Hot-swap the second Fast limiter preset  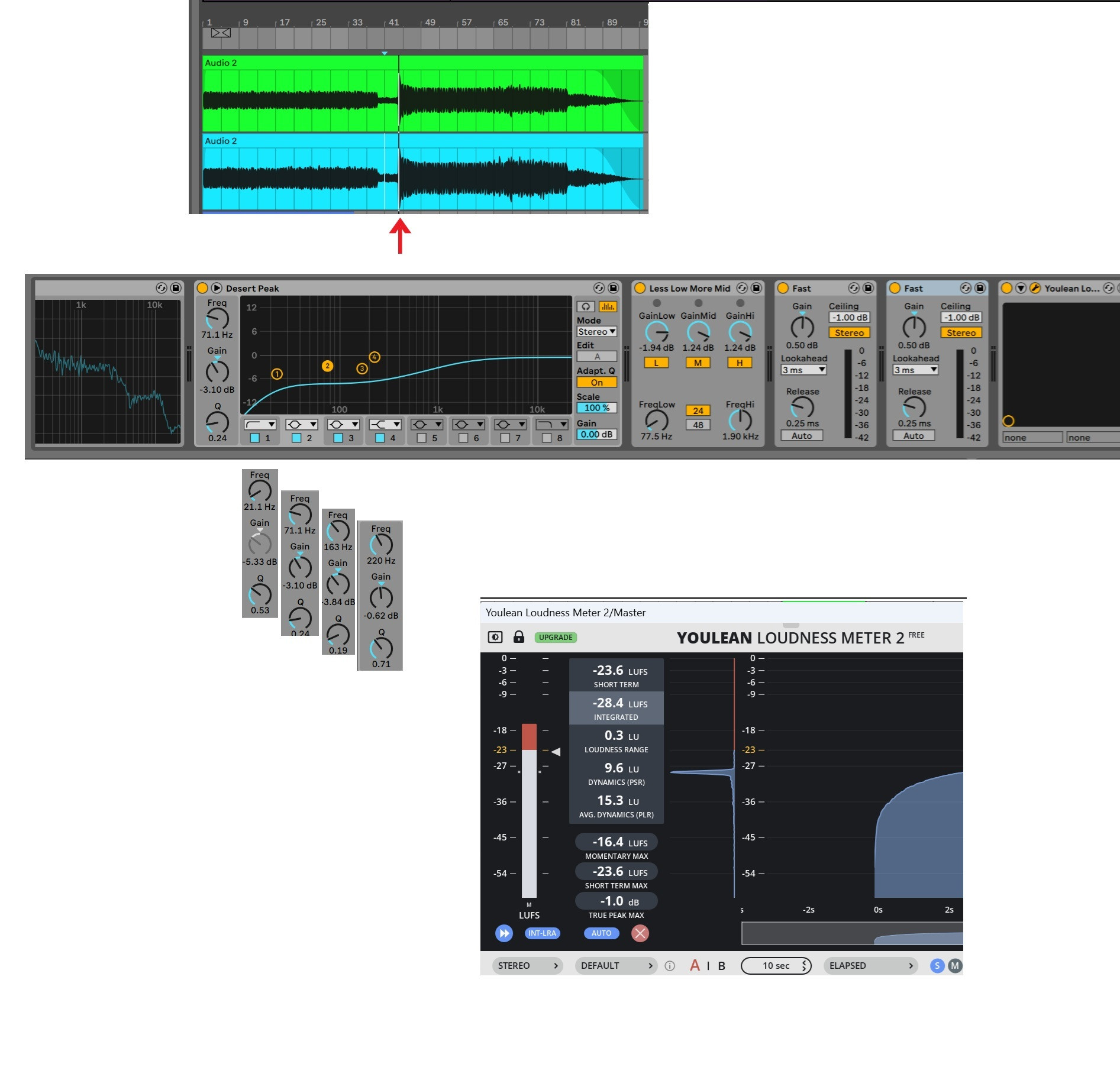point(965,288)
